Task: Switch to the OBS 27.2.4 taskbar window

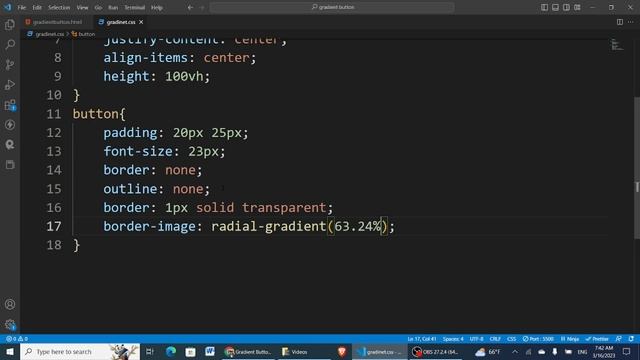Action: tap(435, 351)
